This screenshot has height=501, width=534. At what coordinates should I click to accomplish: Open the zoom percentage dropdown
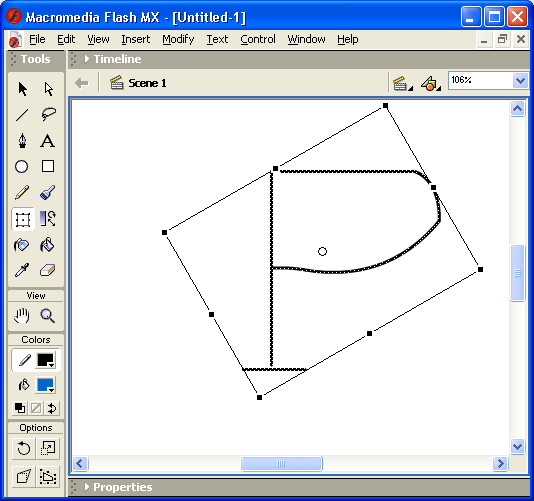click(520, 81)
